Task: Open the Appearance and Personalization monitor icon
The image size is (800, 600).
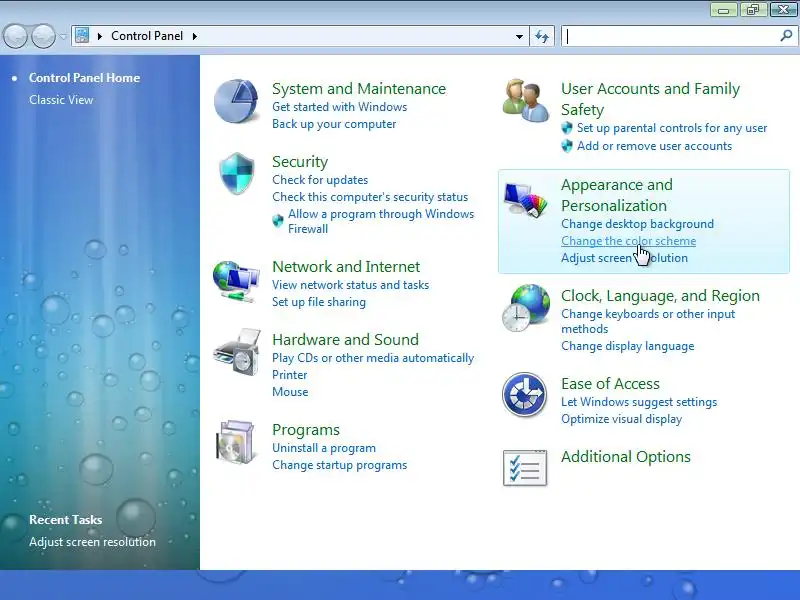Action: (526, 199)
